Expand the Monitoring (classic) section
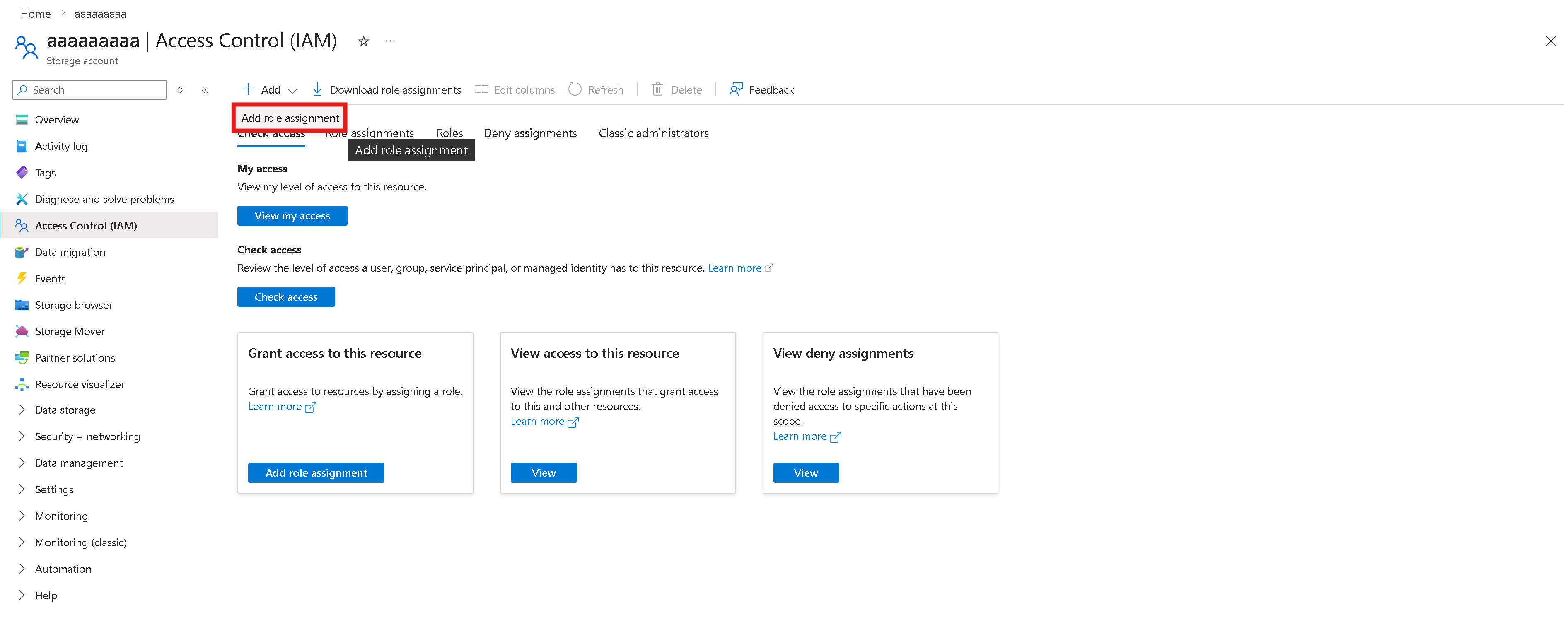Image resolution: width=1568 pixels, height=617 pixels. [x=80, y=542]
